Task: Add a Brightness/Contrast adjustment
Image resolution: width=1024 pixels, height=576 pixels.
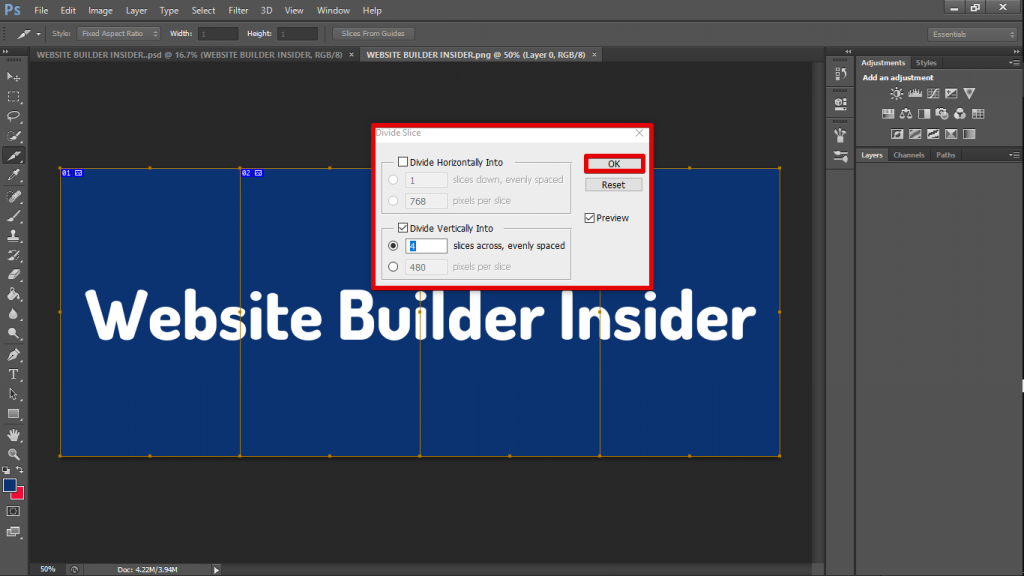Action: pos(896,93)
